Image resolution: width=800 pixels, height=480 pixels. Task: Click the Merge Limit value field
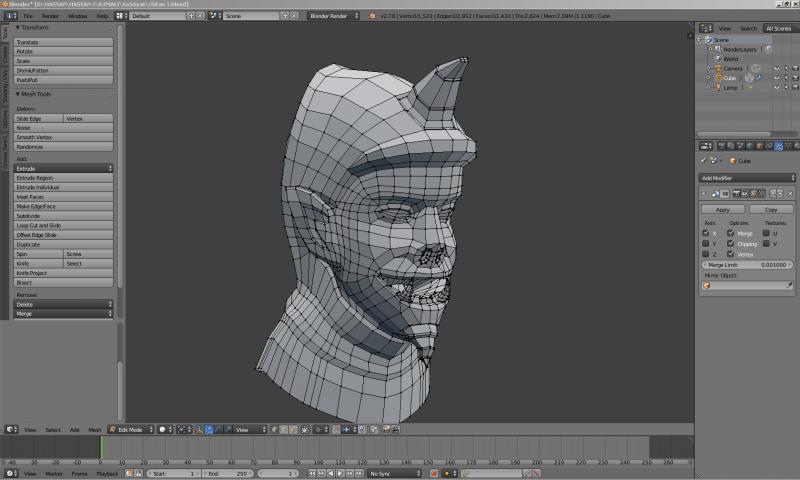pyautogui.click(x=747, y=264)
